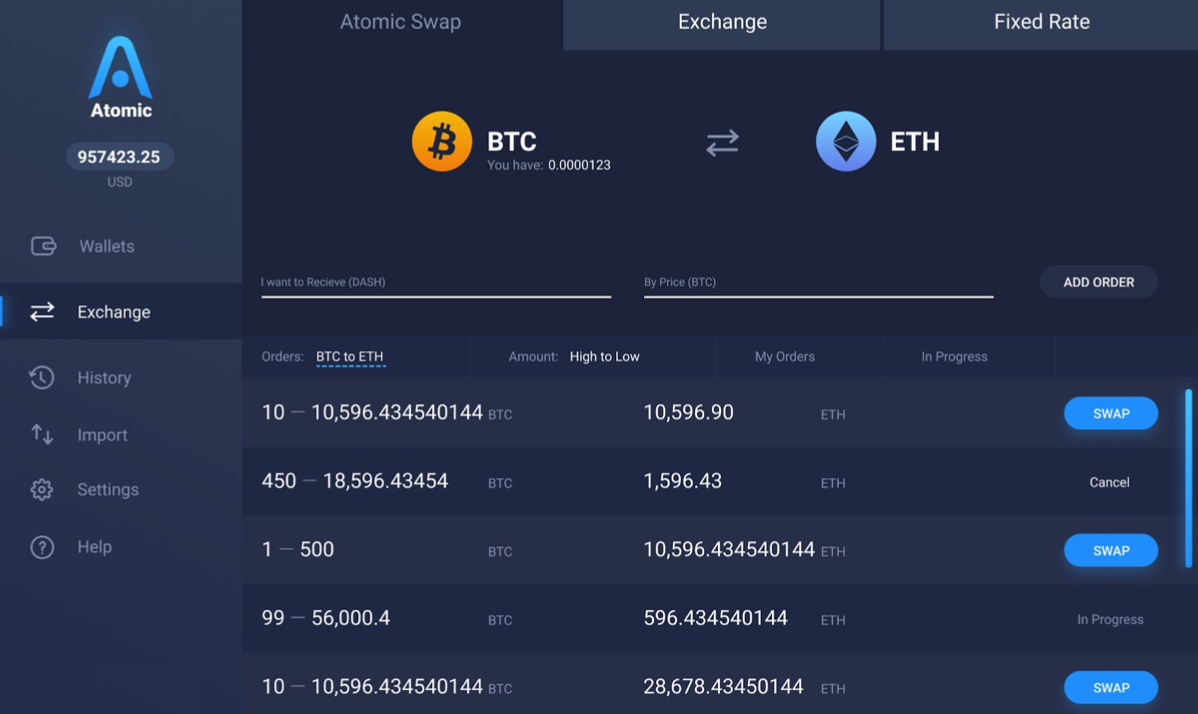The height and width of the screenshot is (714, 1198).
Task: Click the 957423.25 balance pill
Action: [119, 157]
